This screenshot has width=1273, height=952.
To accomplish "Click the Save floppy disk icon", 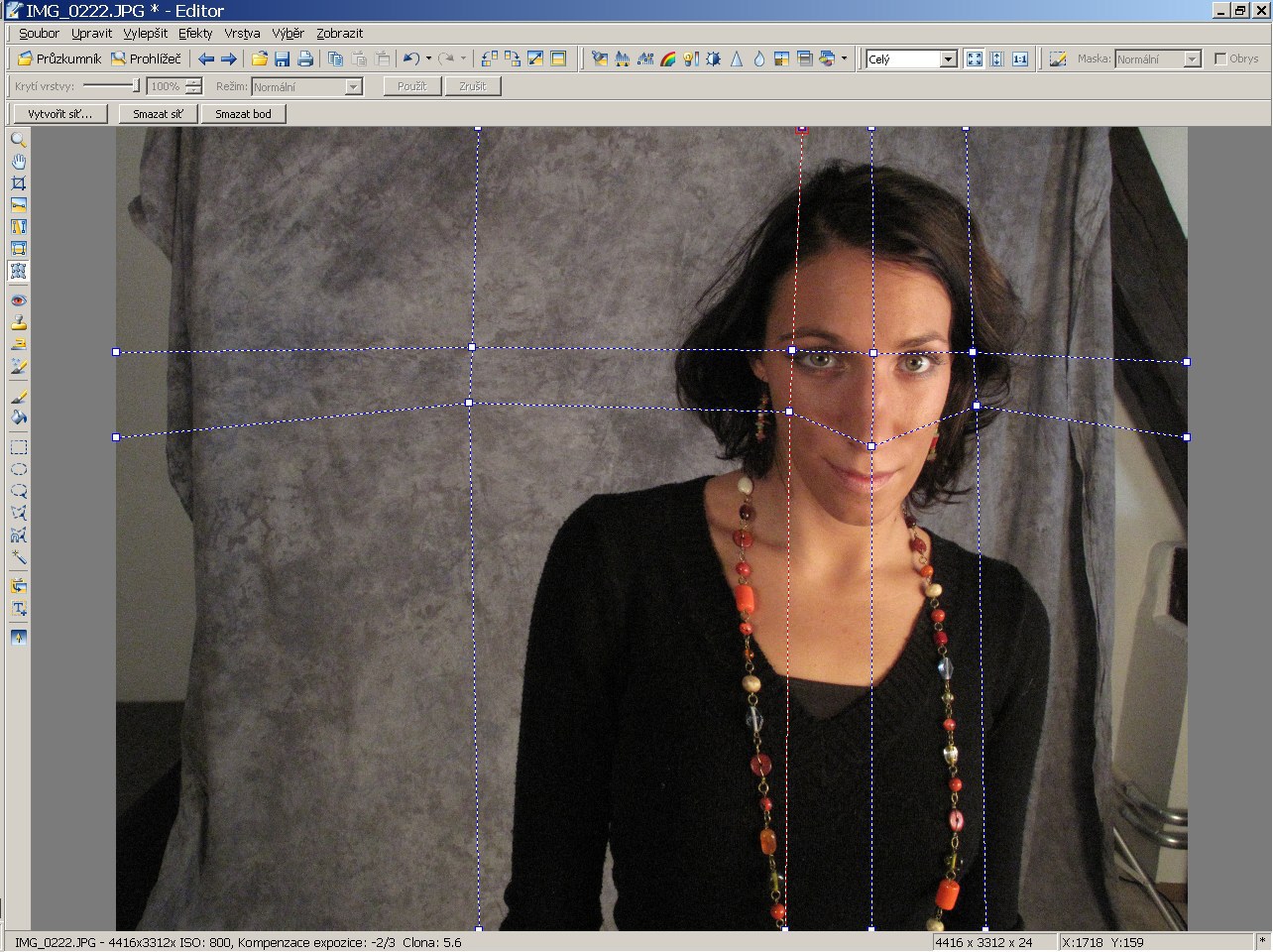I will [283, 59].
